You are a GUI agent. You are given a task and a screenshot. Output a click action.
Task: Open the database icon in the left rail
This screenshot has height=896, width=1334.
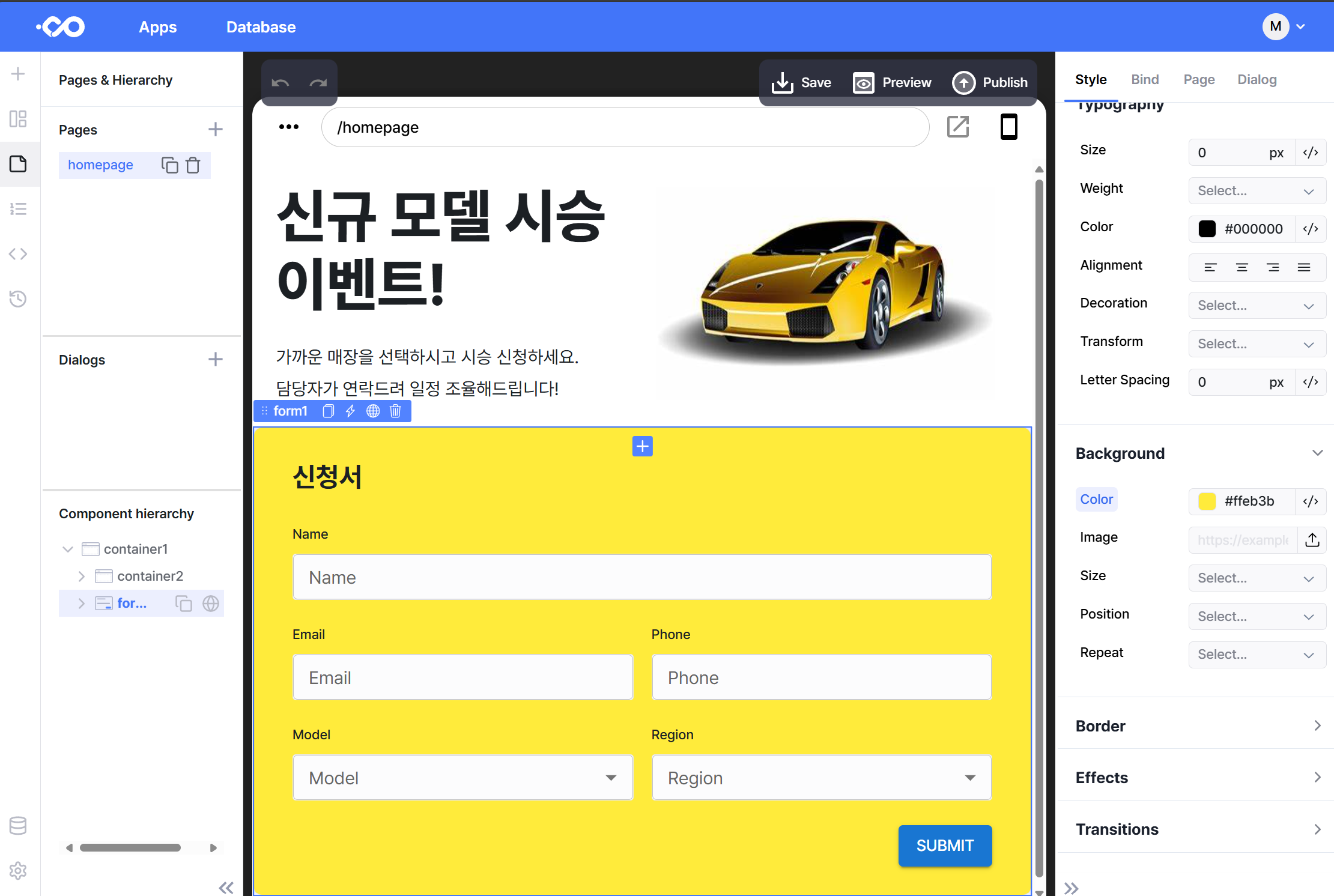(18, 826)
